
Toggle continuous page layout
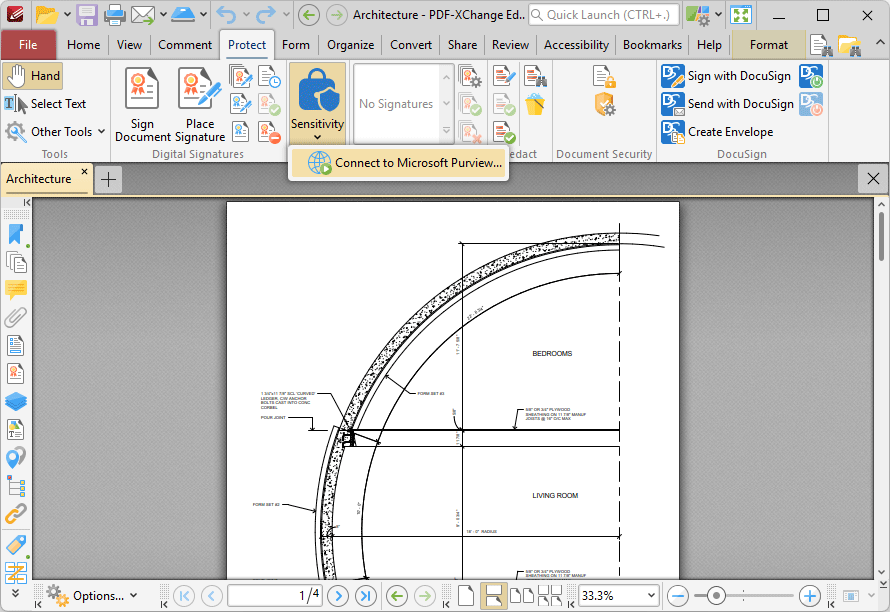[x=493, y=596]
